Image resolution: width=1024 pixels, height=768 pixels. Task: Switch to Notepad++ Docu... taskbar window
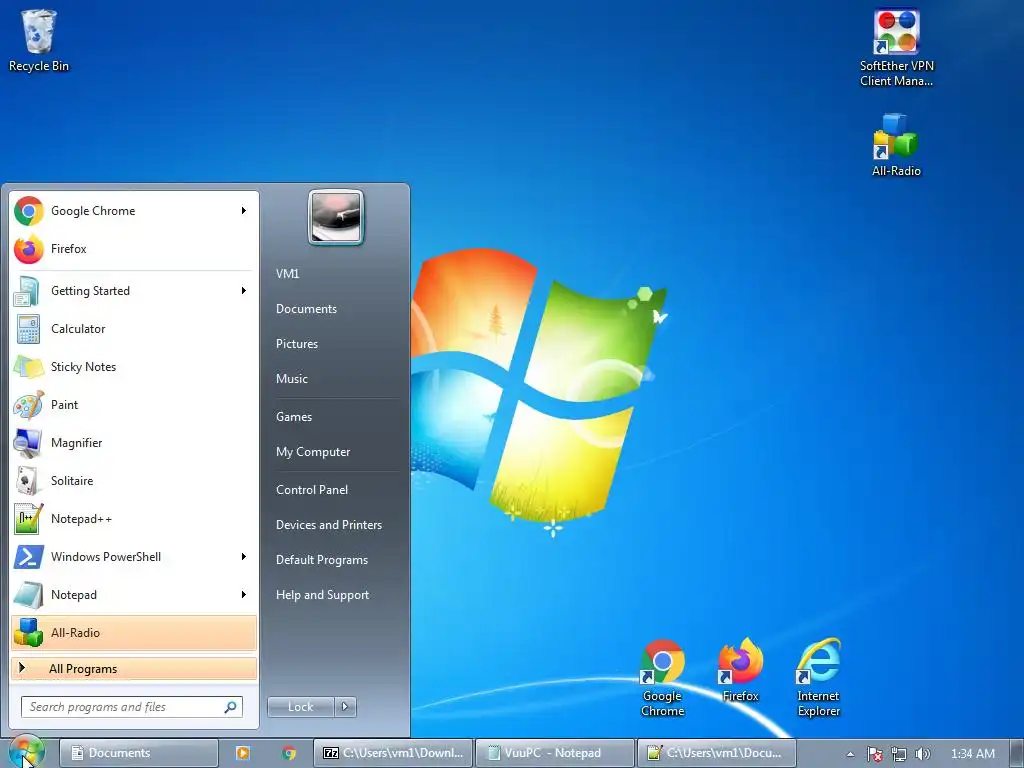tap(716, 753)
